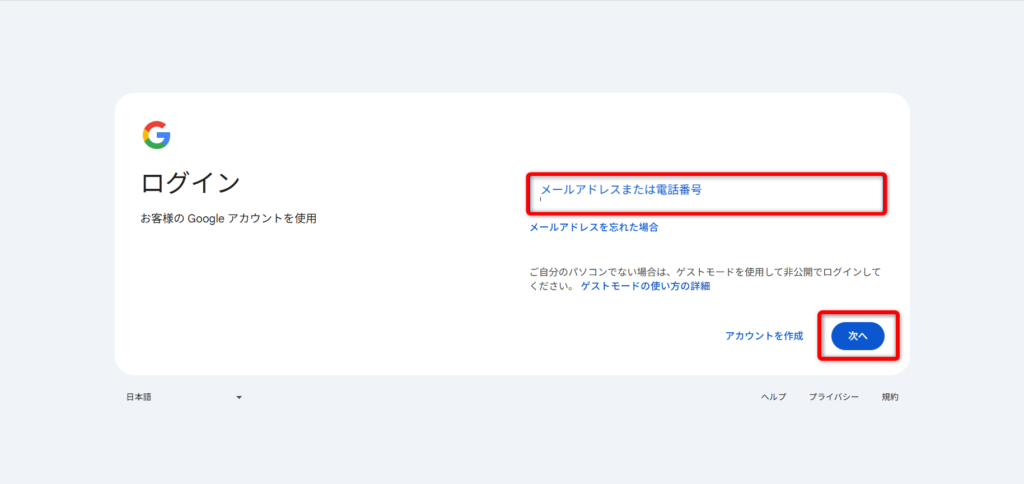Screen dimensions: 1024x484
Task: Open ゲストモードの使い方の詳細 link
Action: point(645,286)
